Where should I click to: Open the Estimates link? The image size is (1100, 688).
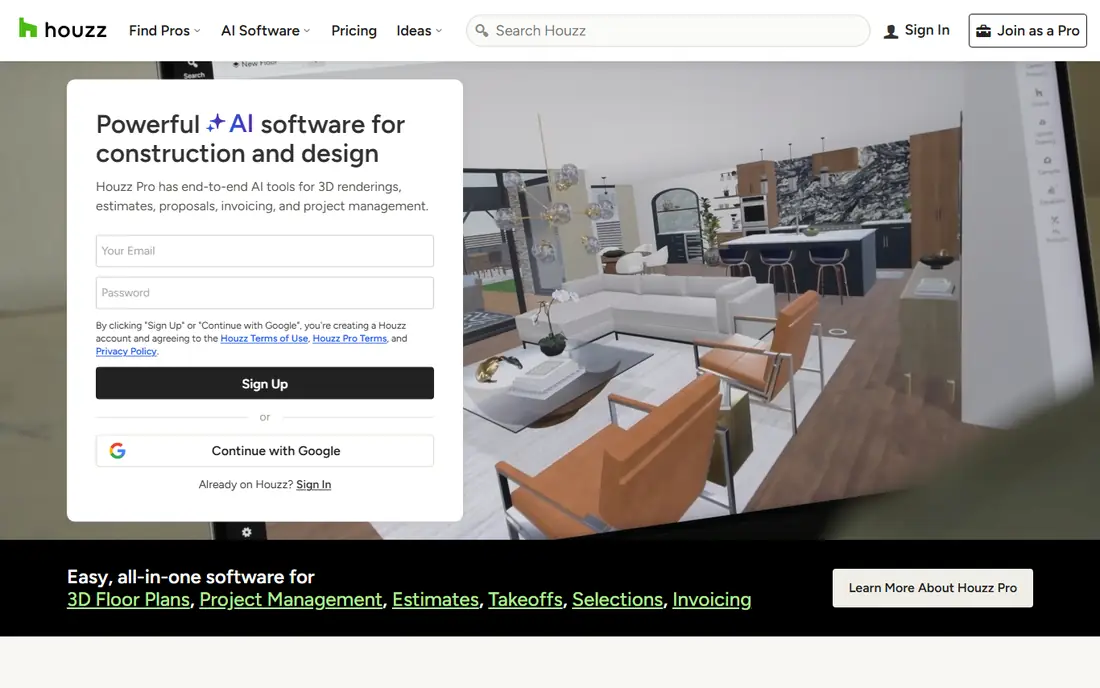point(435,600)
